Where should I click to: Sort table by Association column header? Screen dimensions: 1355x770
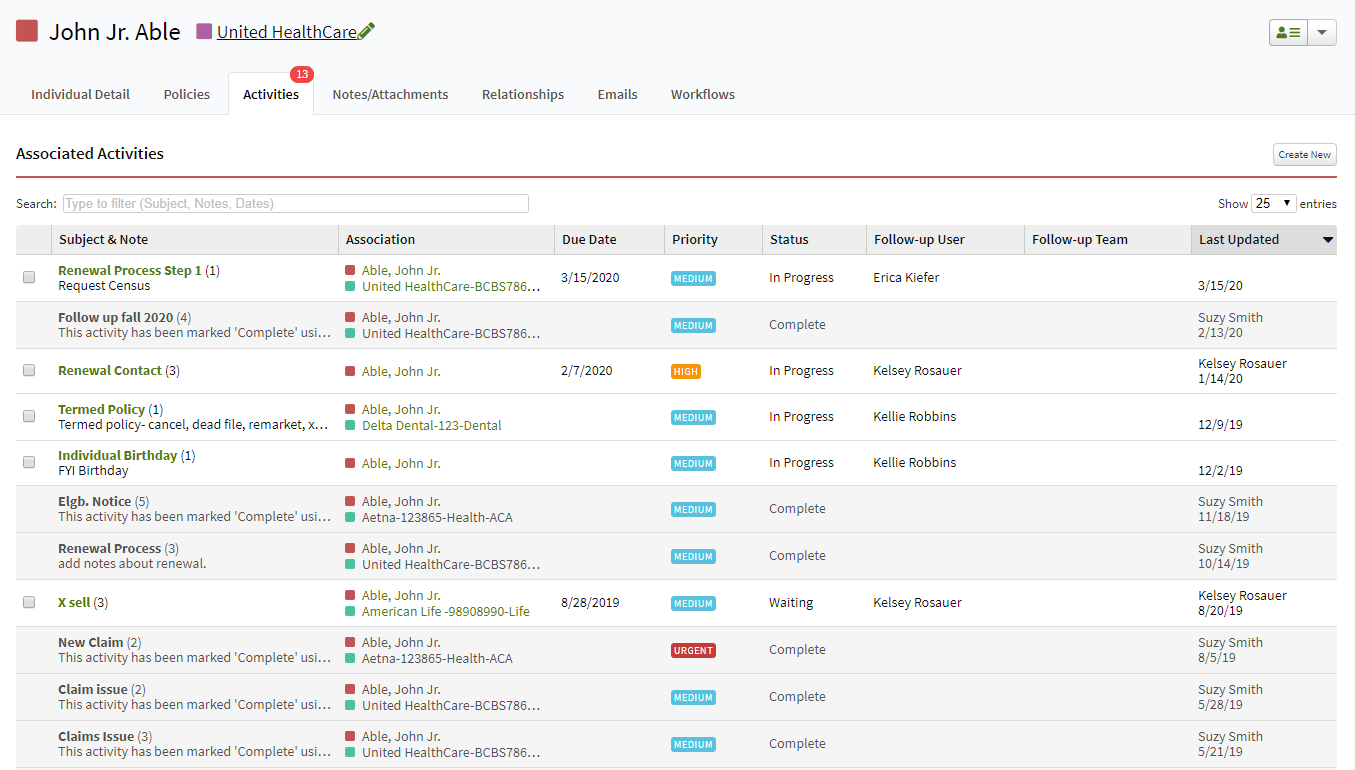click(x=446, y=239)
